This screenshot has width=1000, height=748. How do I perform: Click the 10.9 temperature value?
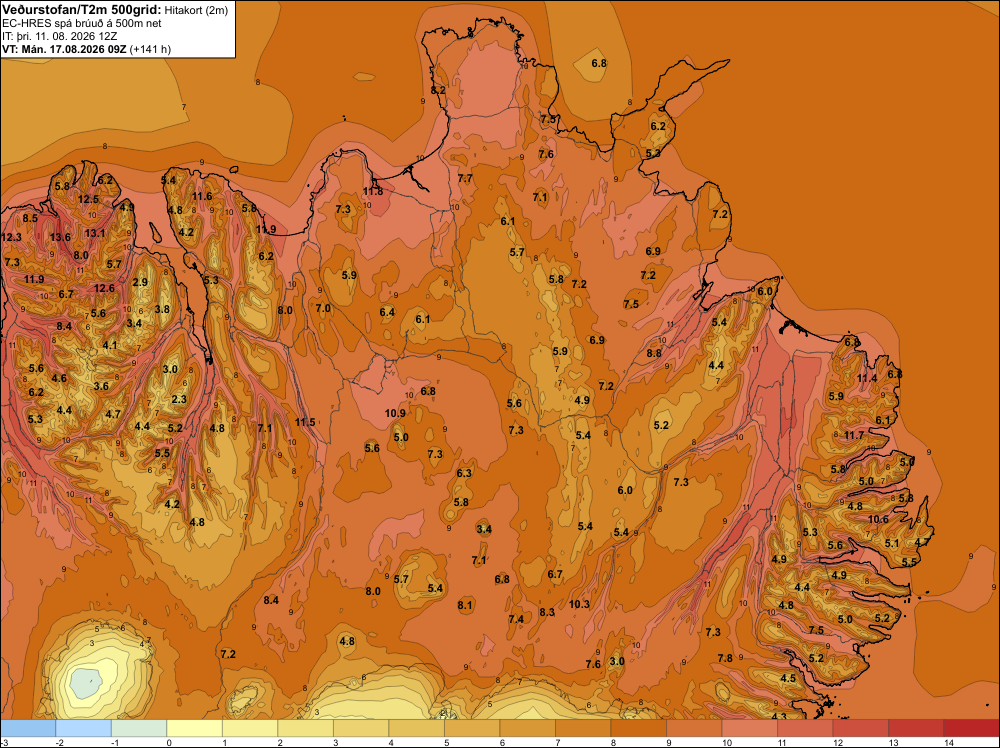[395, 413]
